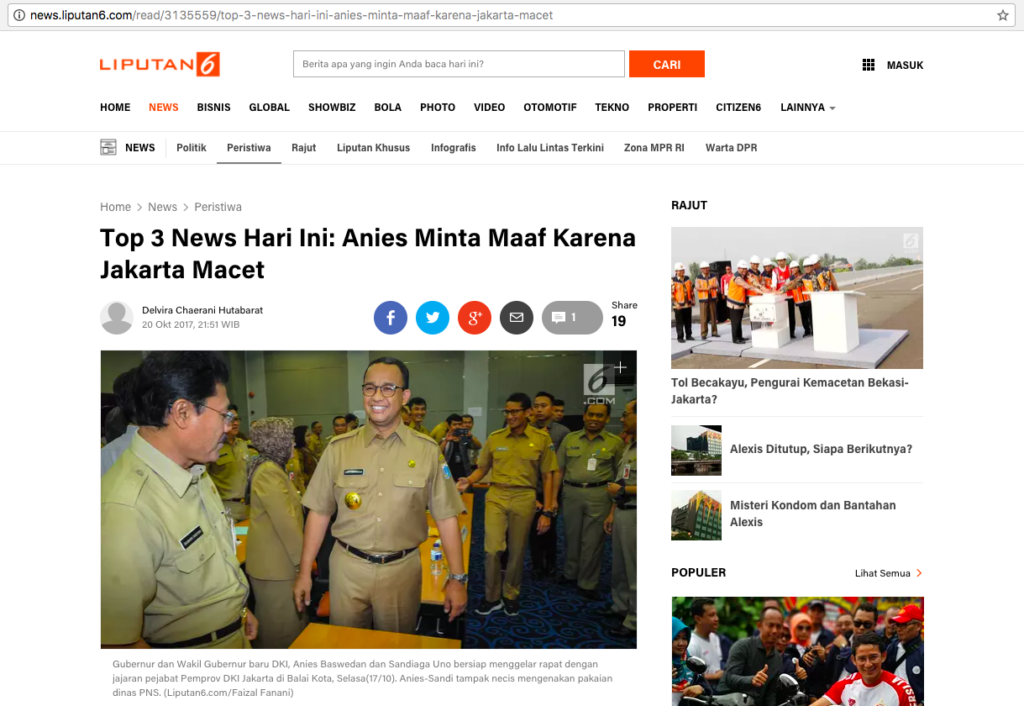Image resolution: width=1024 pixels, height=706 pixels.
Task: Click the Masuk login link
Action: (905, 65)
